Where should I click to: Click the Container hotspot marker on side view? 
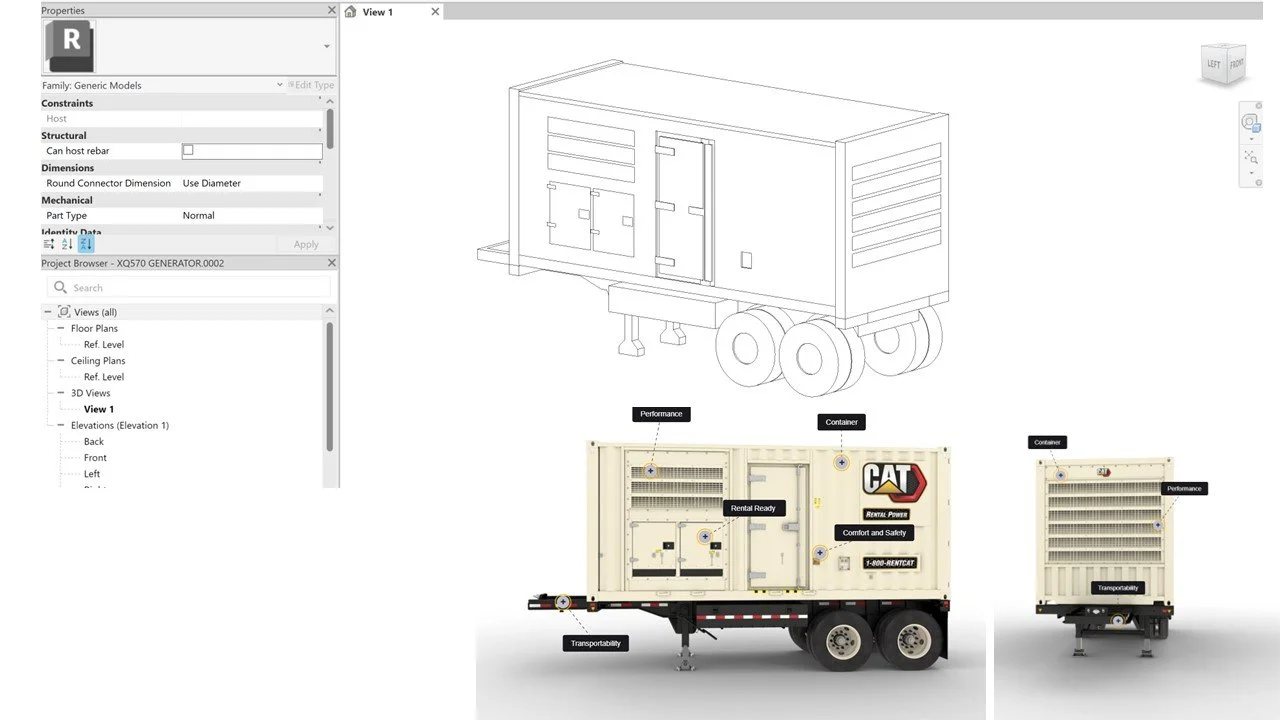pyautogui.click(x=842, y=462)
